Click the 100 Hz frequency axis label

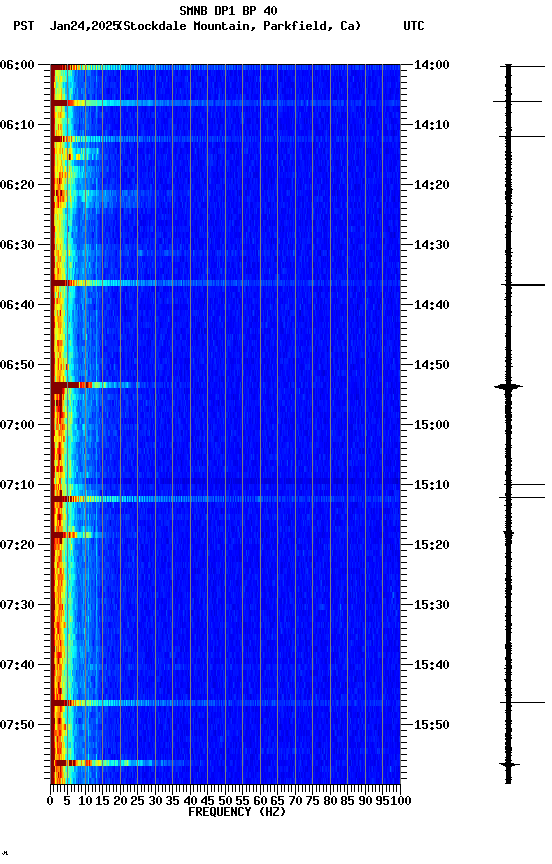click(402, 801)
